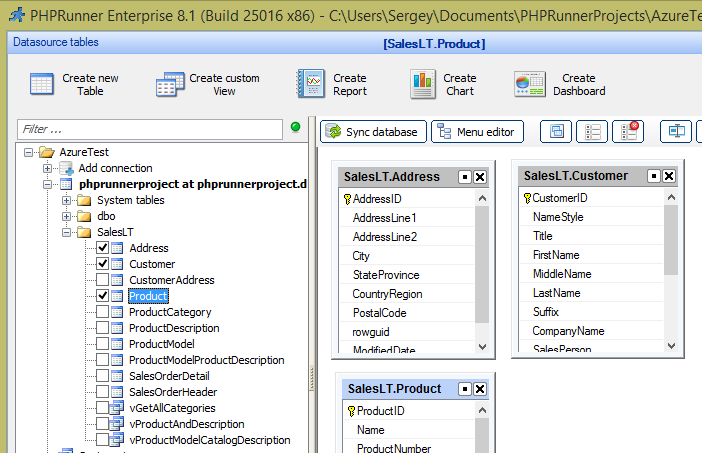Click the primary key icon of CustomerID
The height and width of the screenshot is (453, 702).
click(527, 198)
